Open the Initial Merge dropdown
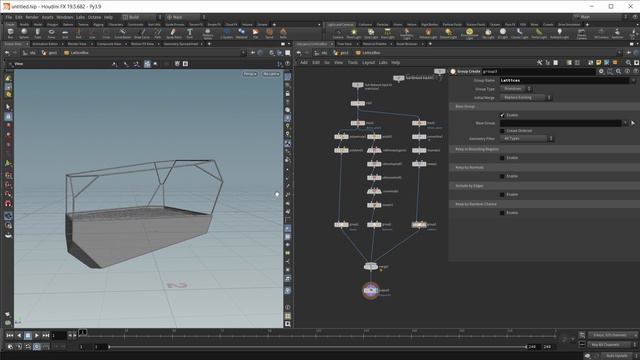 [526, 98]
